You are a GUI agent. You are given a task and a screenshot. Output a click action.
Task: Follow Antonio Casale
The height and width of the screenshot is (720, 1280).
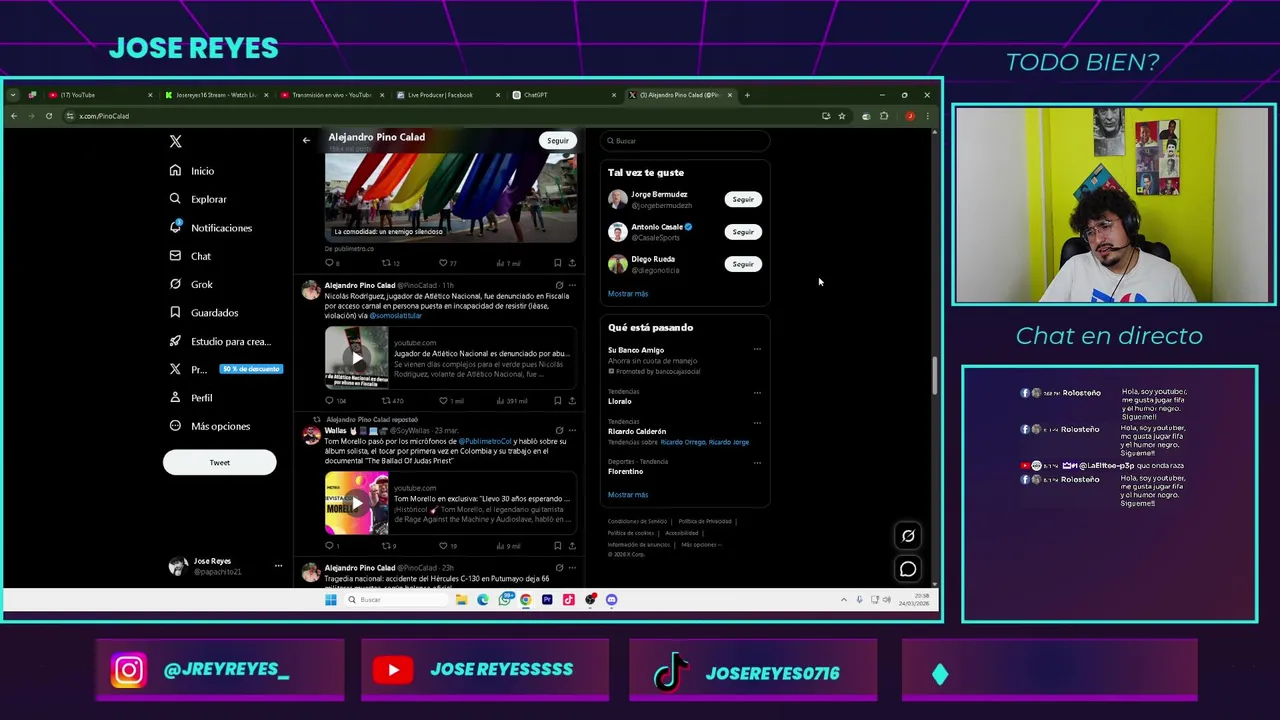click(743, 231)
